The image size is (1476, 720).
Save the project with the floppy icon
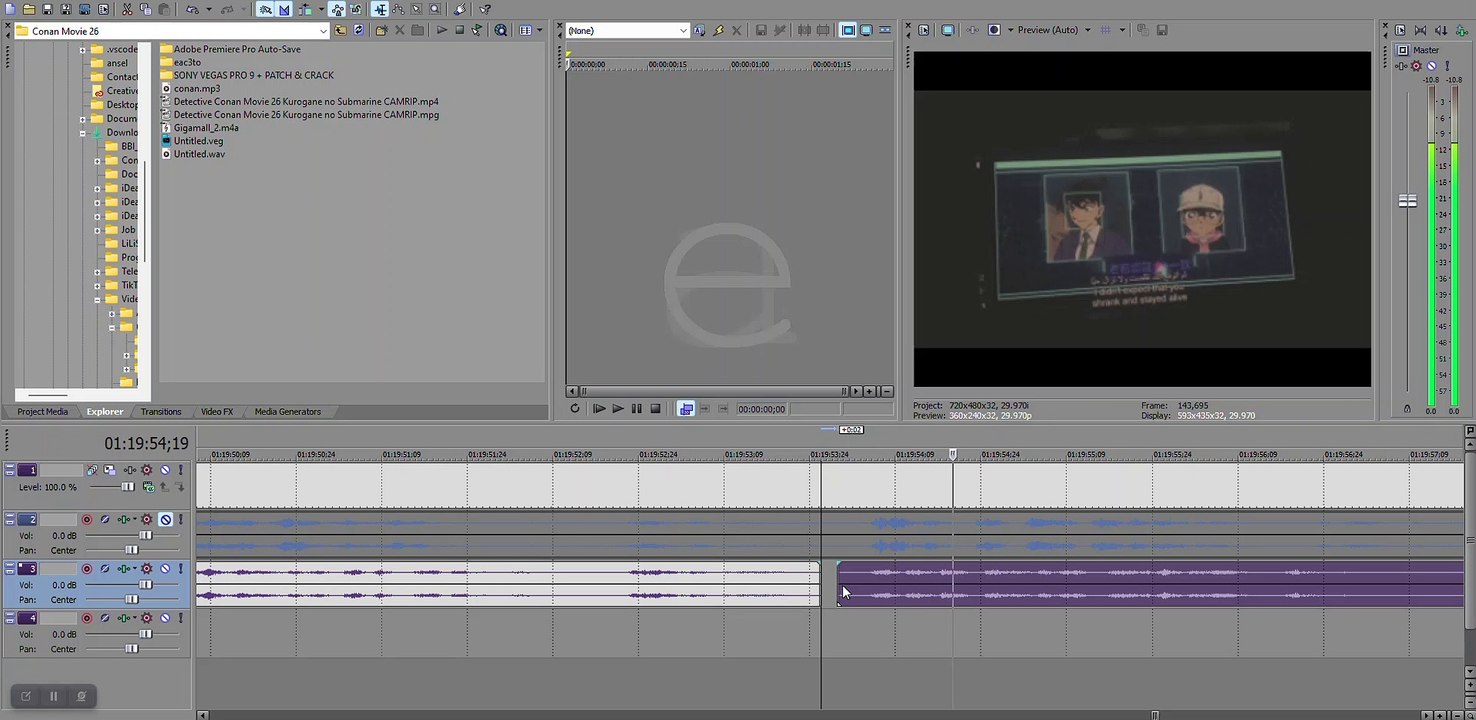click(x=47, y=9)
